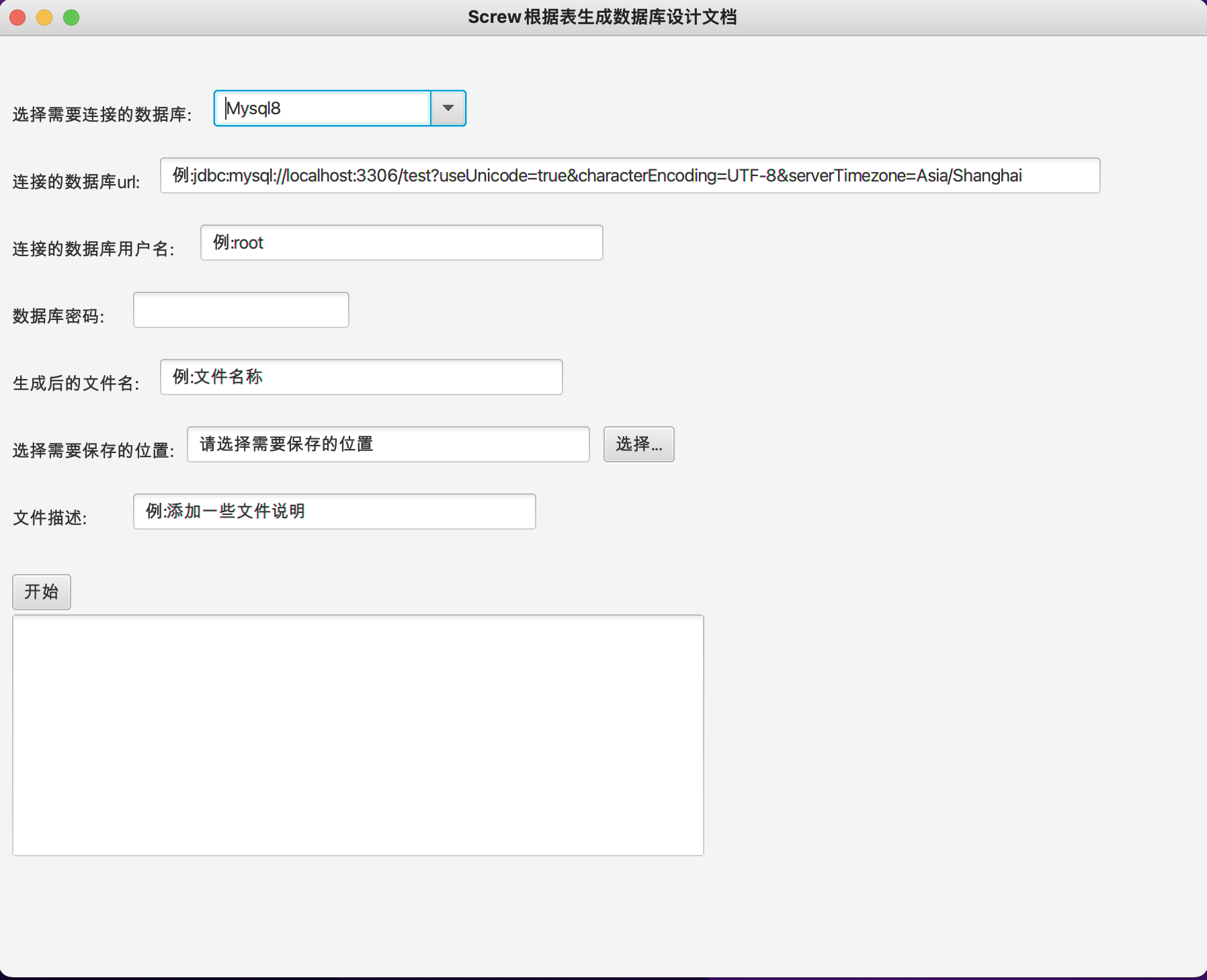The width and height of the screenshot is (1207, 980).
Task: Click the save location path field
Action: pyautogui.click(x=388, y=444)
